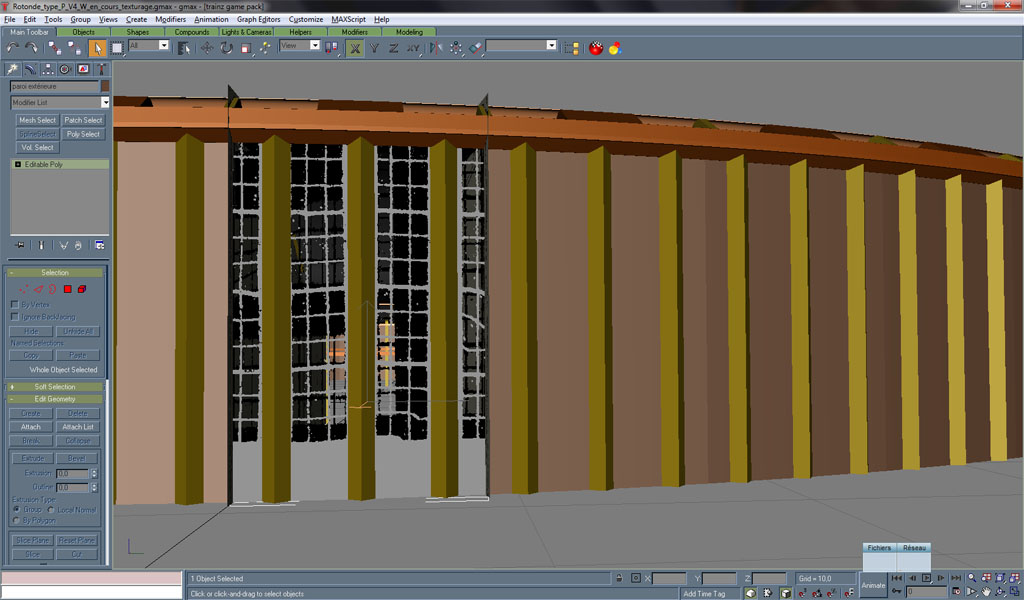Tick the Ignore Backfacing checkbox
This screenshot has height=600, width=1024.
pos(15,317)
